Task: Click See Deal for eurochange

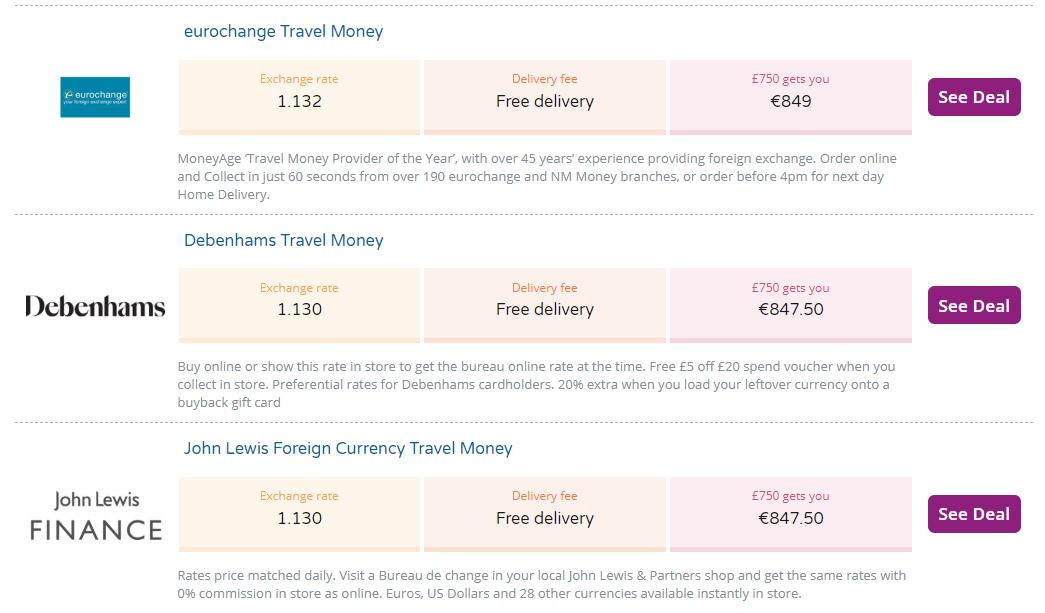Action: [x=973, y=97]
